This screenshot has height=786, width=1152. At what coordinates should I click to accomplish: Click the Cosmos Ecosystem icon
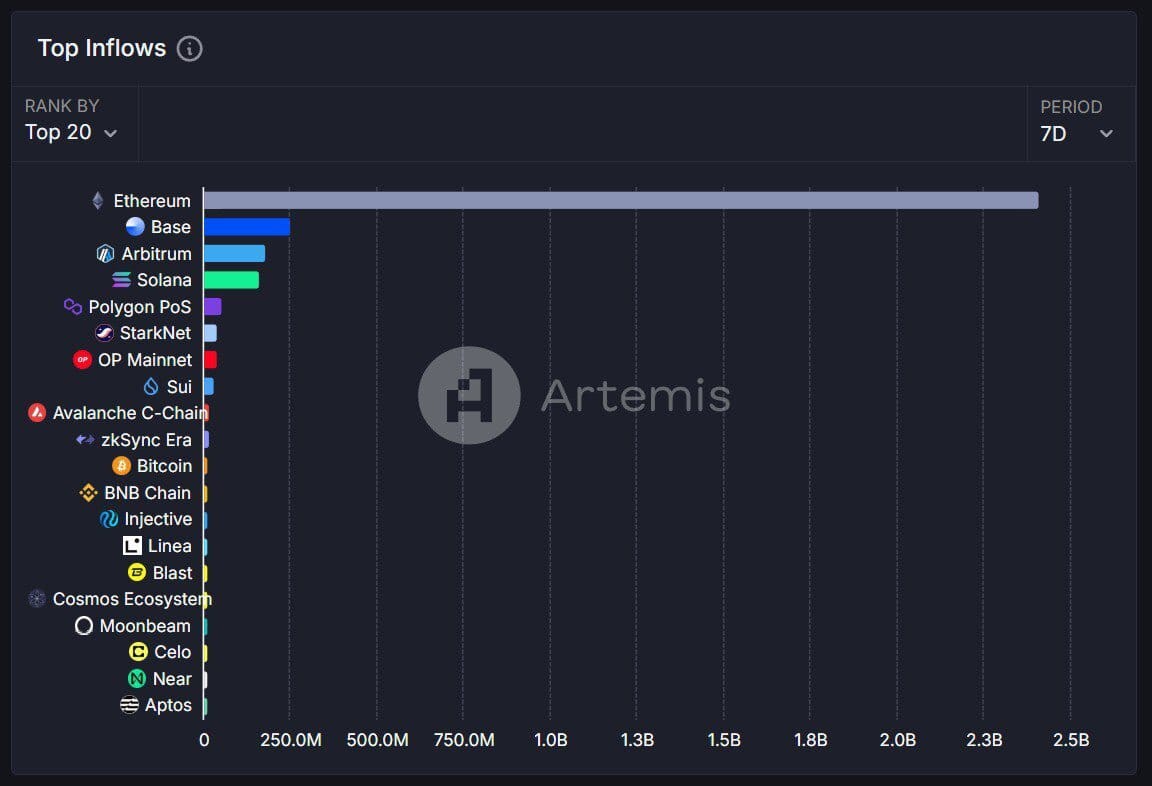coord(37,599)
